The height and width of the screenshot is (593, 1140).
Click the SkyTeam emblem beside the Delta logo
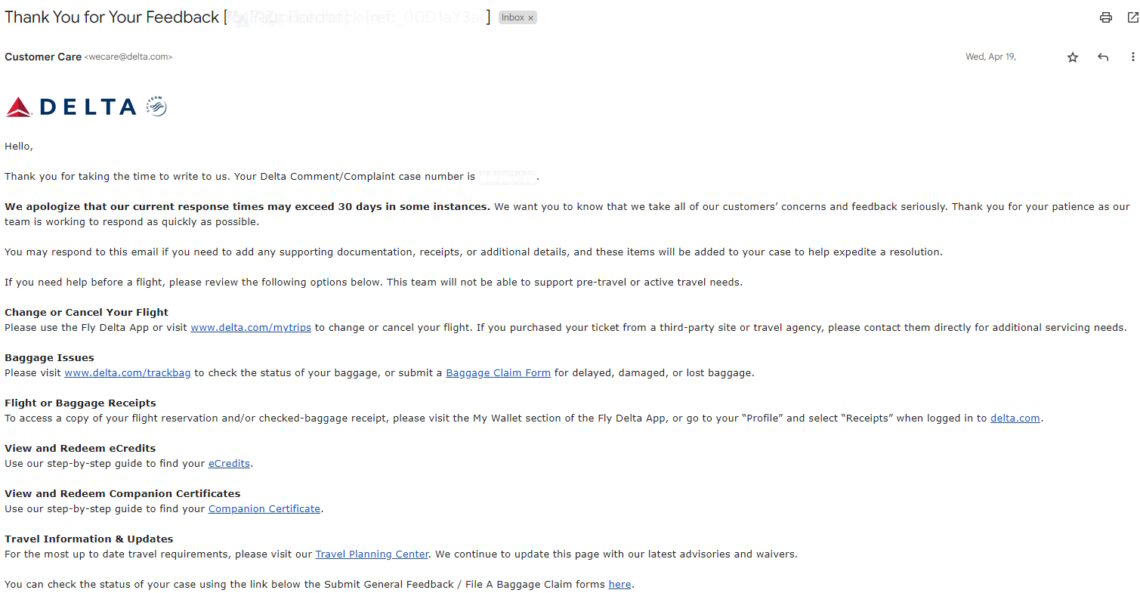(156, 106)
